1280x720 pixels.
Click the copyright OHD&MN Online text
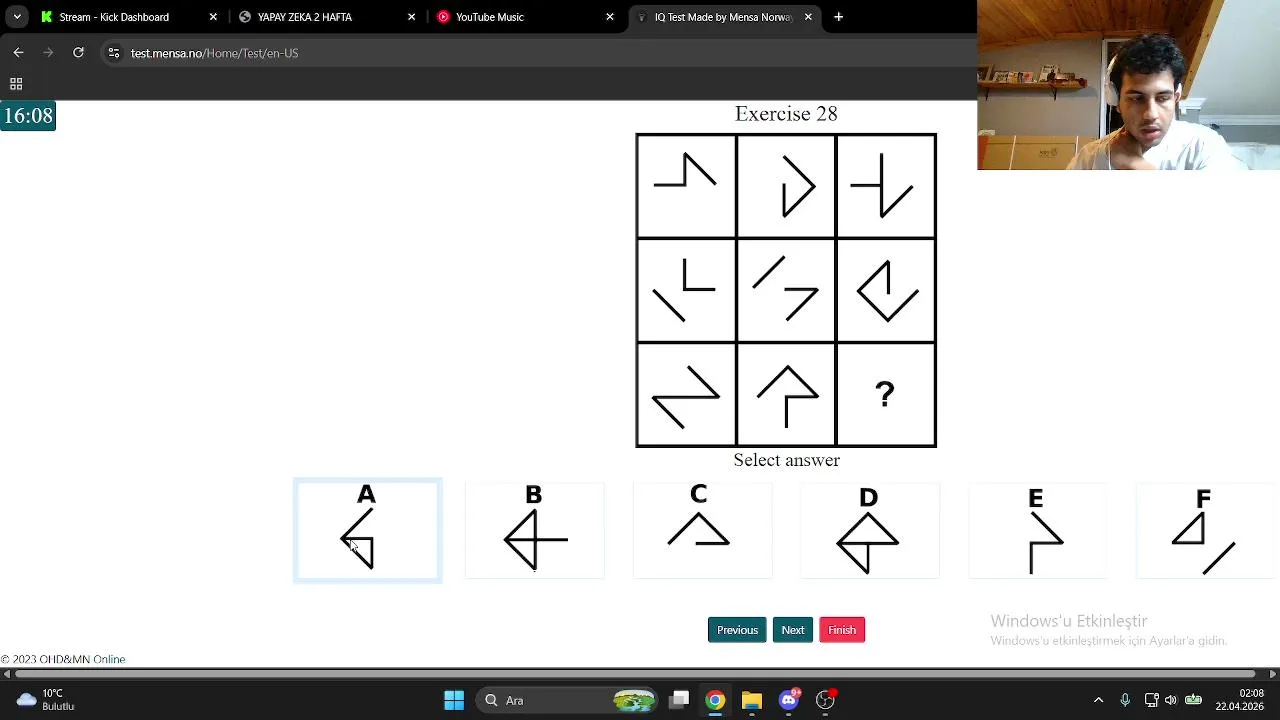[63, 659]
